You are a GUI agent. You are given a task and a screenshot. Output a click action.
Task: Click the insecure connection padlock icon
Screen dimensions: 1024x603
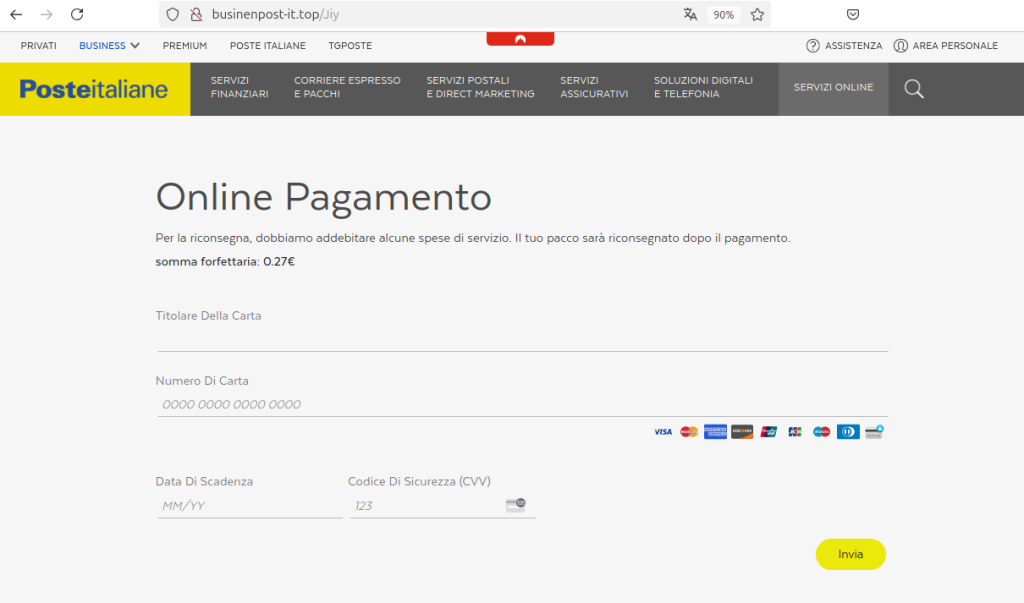pyautogui.click(x=196, y=14)
